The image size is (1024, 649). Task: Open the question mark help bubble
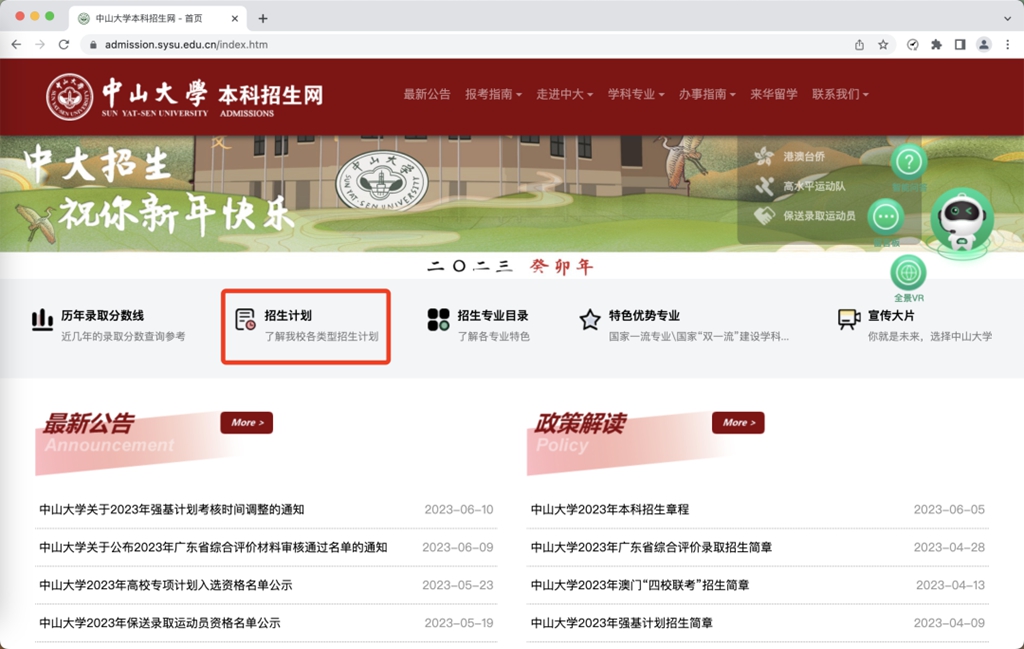click(908, 161)
